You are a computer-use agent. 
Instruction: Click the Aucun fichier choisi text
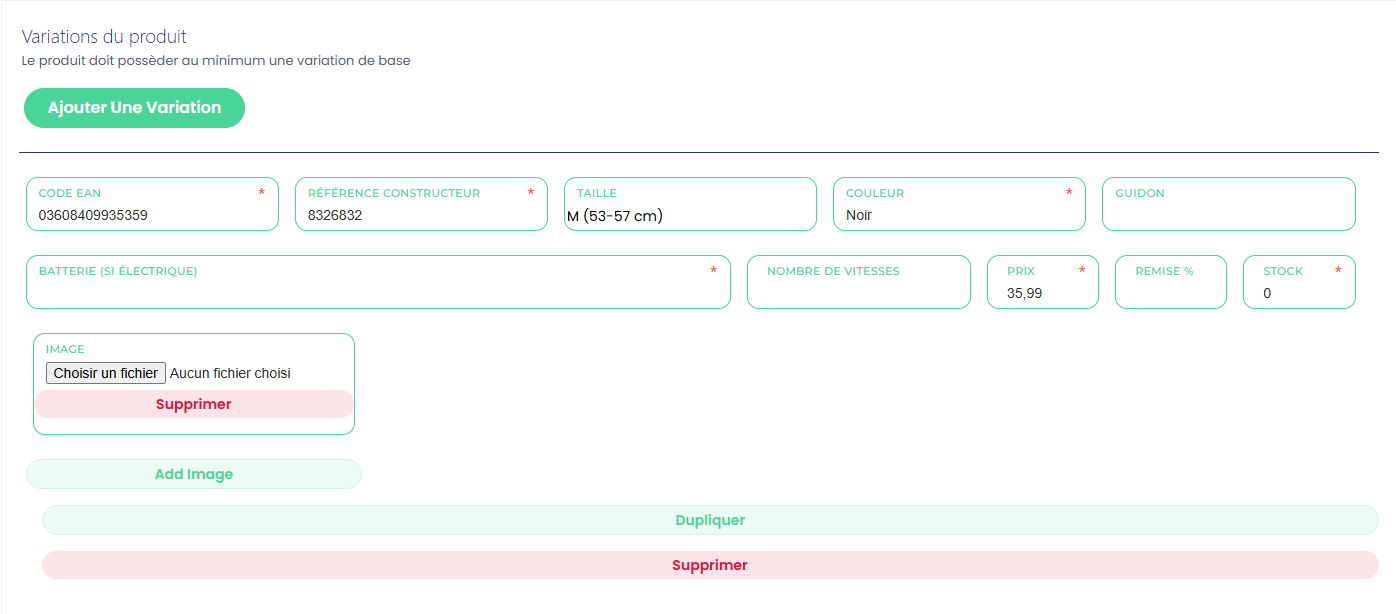230,373
